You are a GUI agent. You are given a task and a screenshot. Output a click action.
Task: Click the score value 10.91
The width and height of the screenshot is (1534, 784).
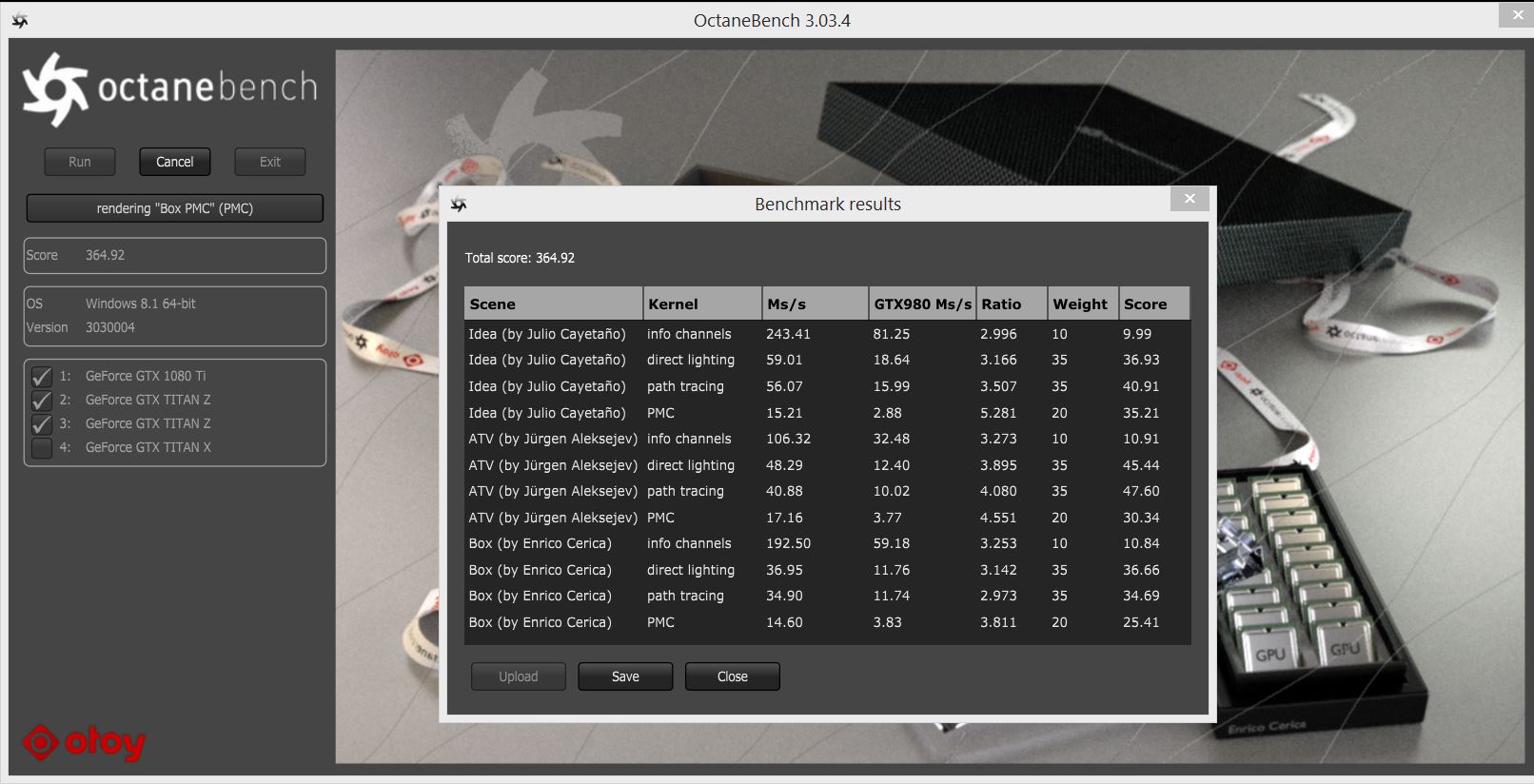click(1141, 439)
